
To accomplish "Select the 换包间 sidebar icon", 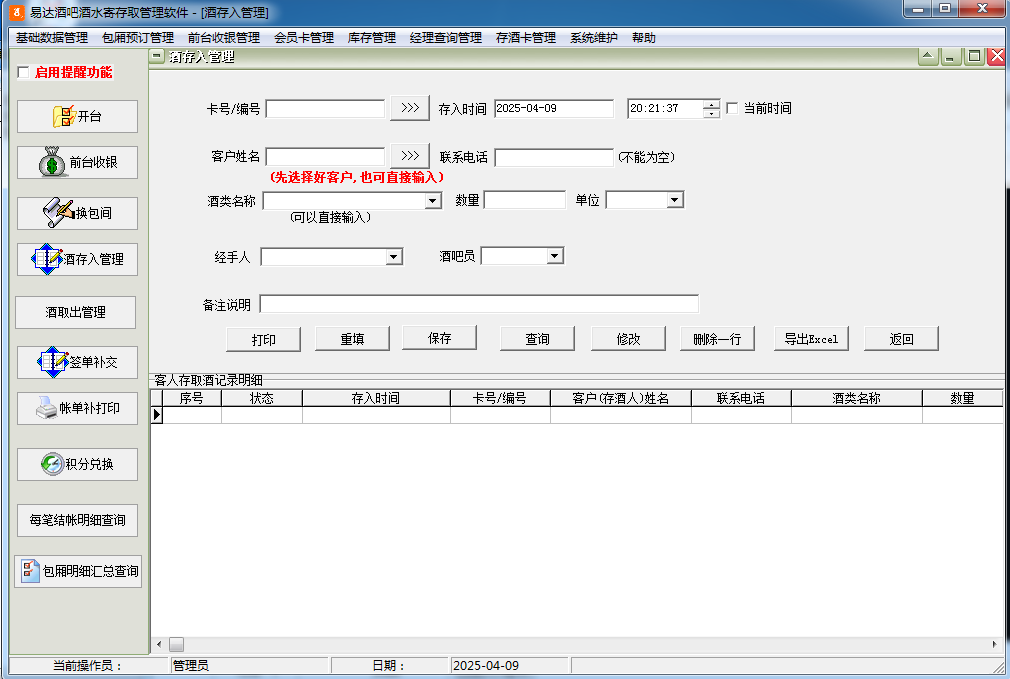I will 77,213.
